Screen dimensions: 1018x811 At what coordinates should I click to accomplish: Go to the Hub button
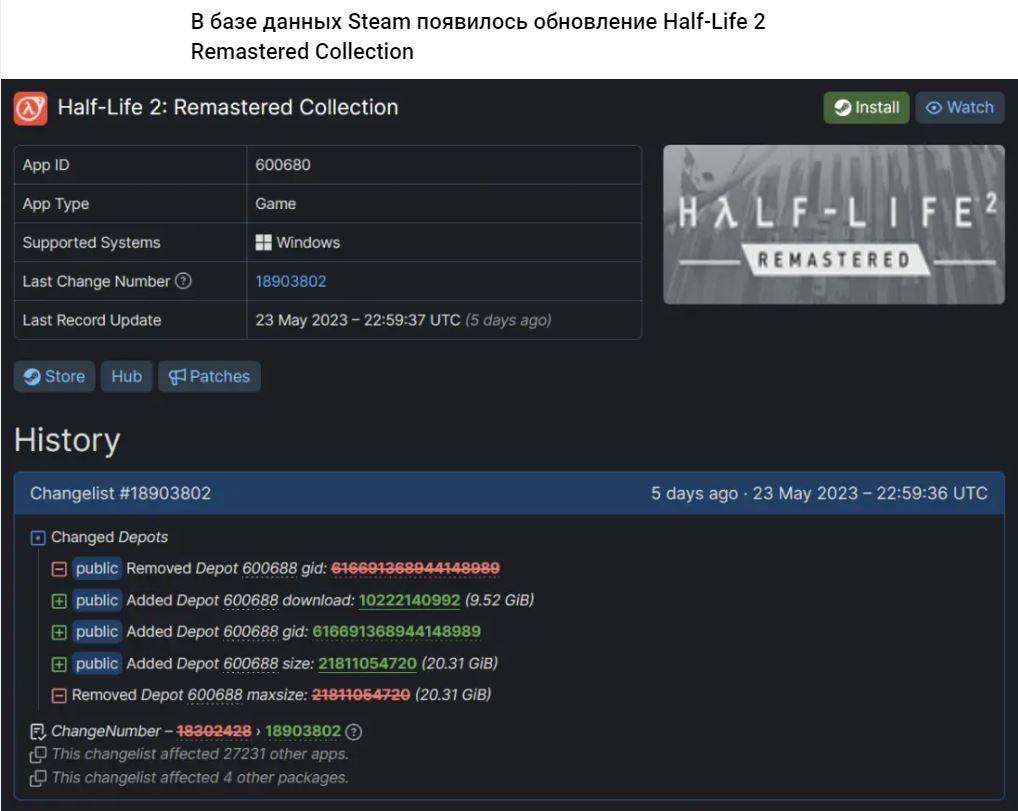click(127, 377)
